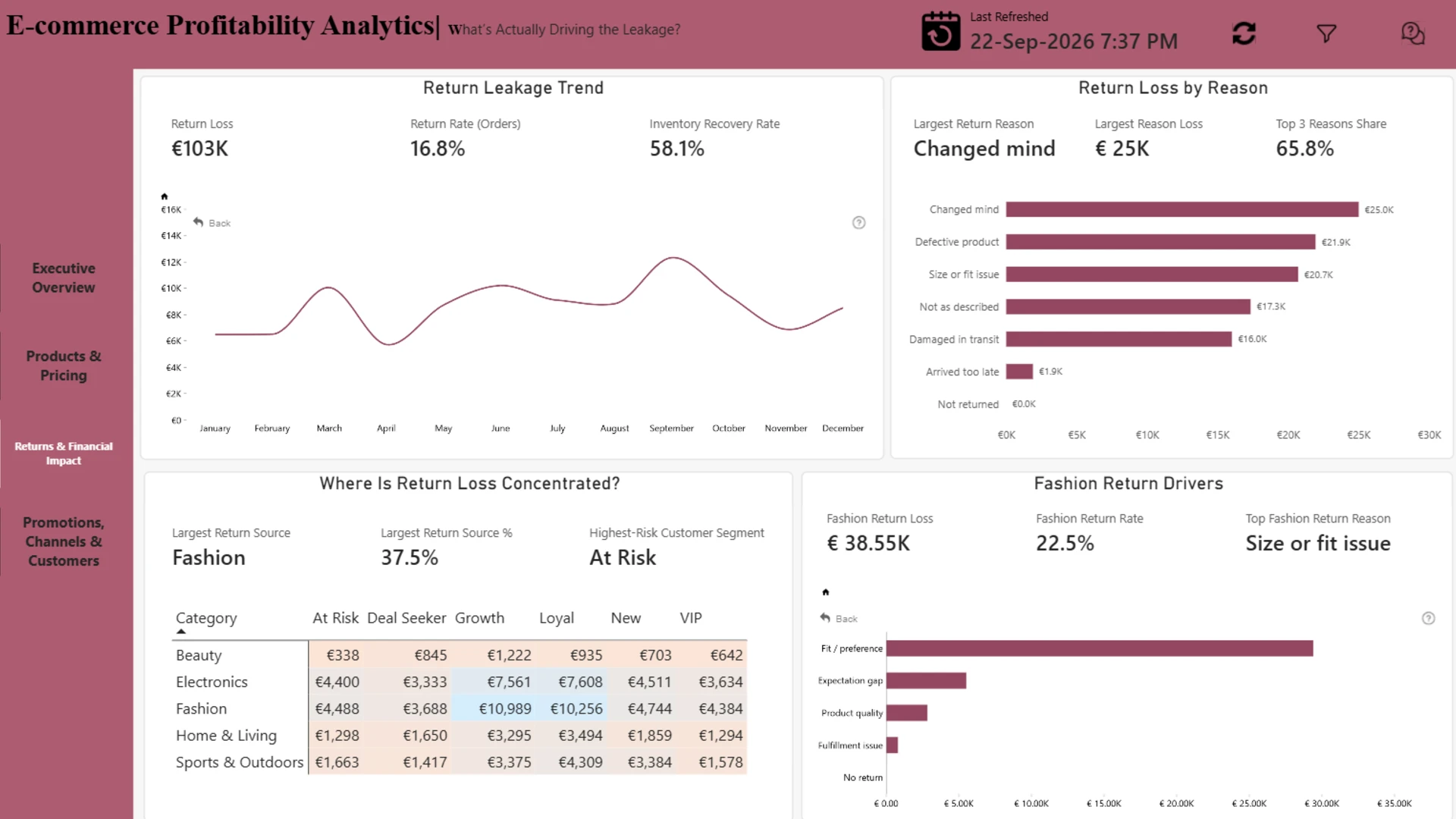
Task: Open the chat Q&A bubbles icon
Action: [x=1413, y=33]
